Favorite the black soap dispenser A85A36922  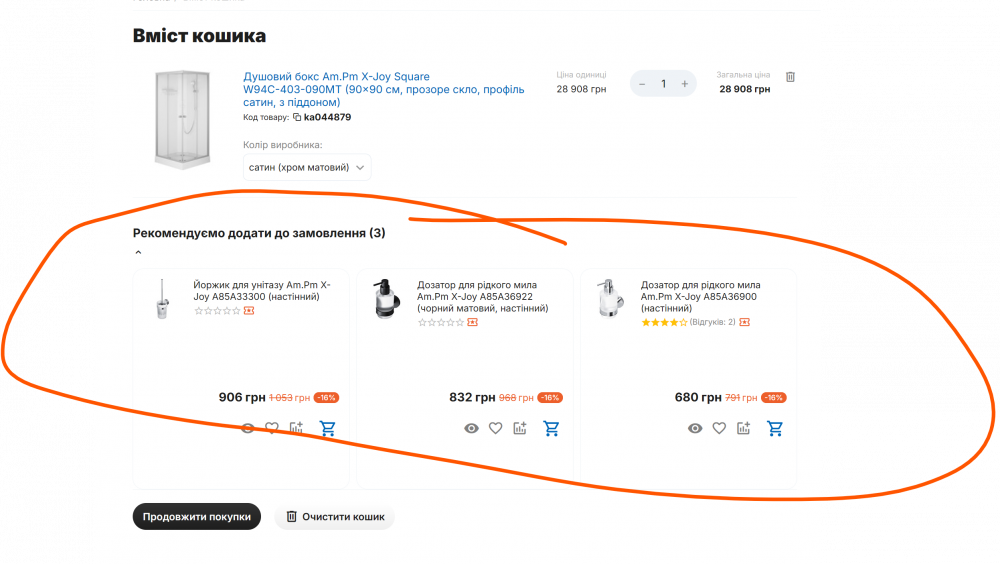click(x=495, y=429)
